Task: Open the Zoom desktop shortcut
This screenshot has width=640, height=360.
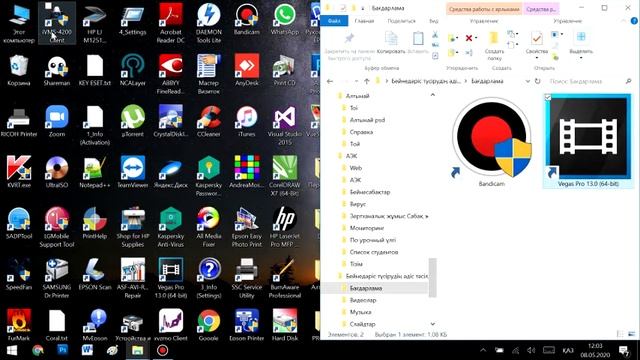Action: (x=57, y=121)
